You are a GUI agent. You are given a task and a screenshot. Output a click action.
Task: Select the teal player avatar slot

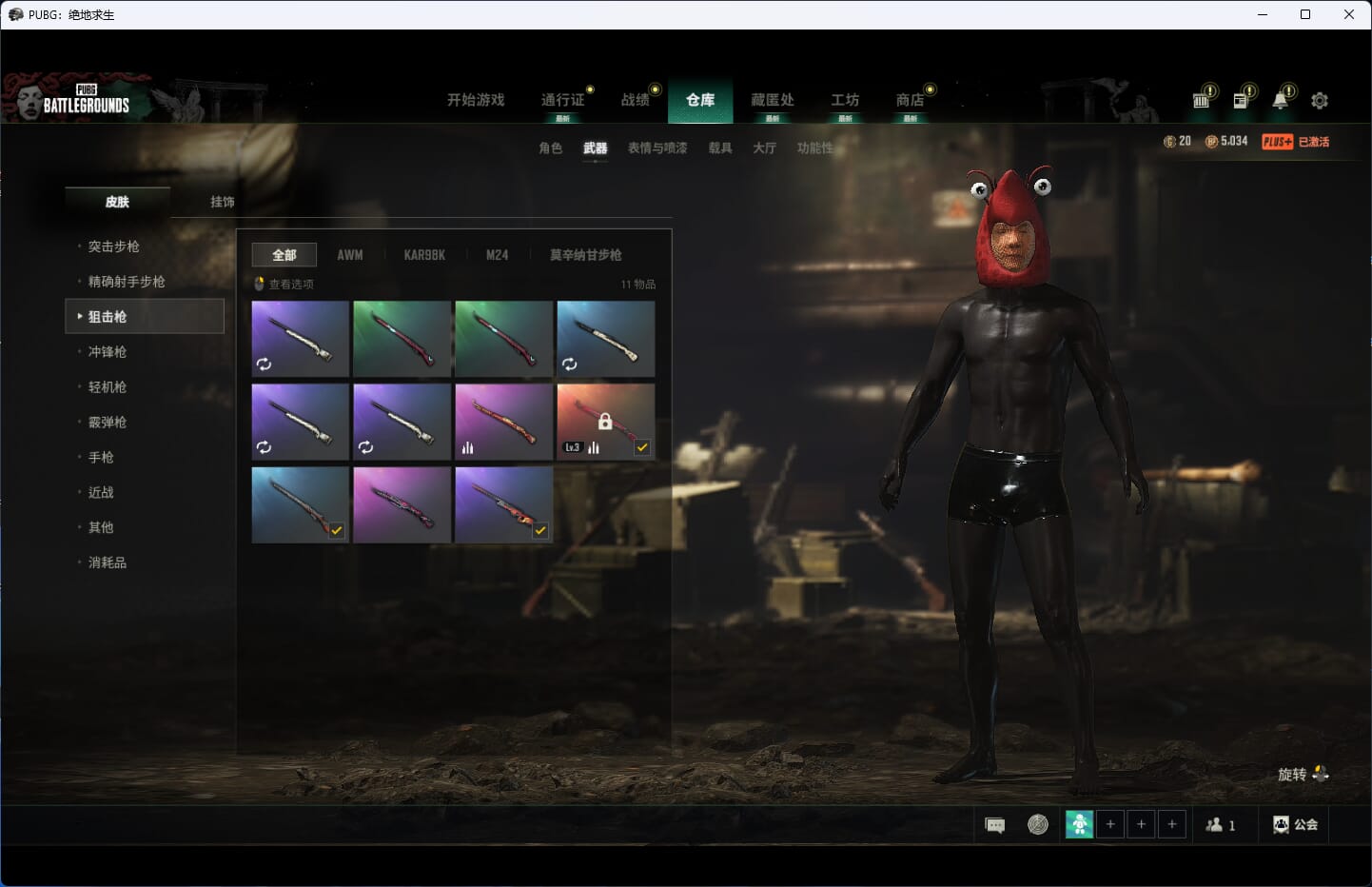tap(1079, 824)
